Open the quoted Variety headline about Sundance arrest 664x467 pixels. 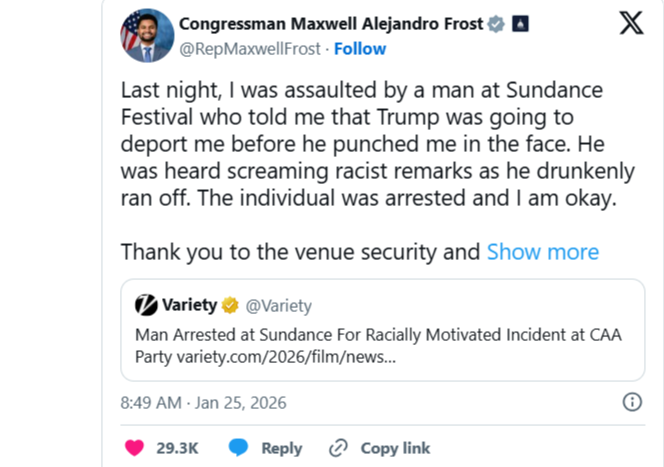pos(378,346)
